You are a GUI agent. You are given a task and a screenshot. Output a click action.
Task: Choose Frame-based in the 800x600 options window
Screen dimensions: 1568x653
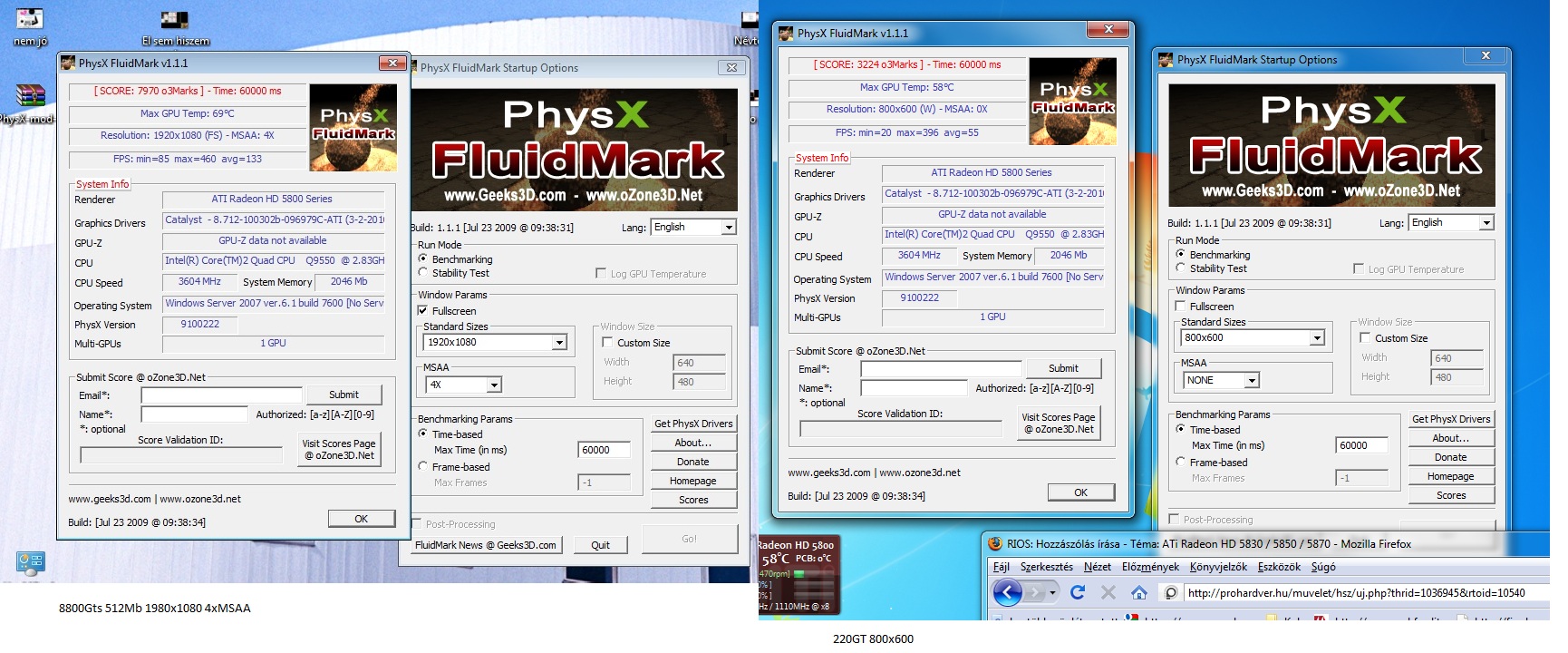(1180, 463)
